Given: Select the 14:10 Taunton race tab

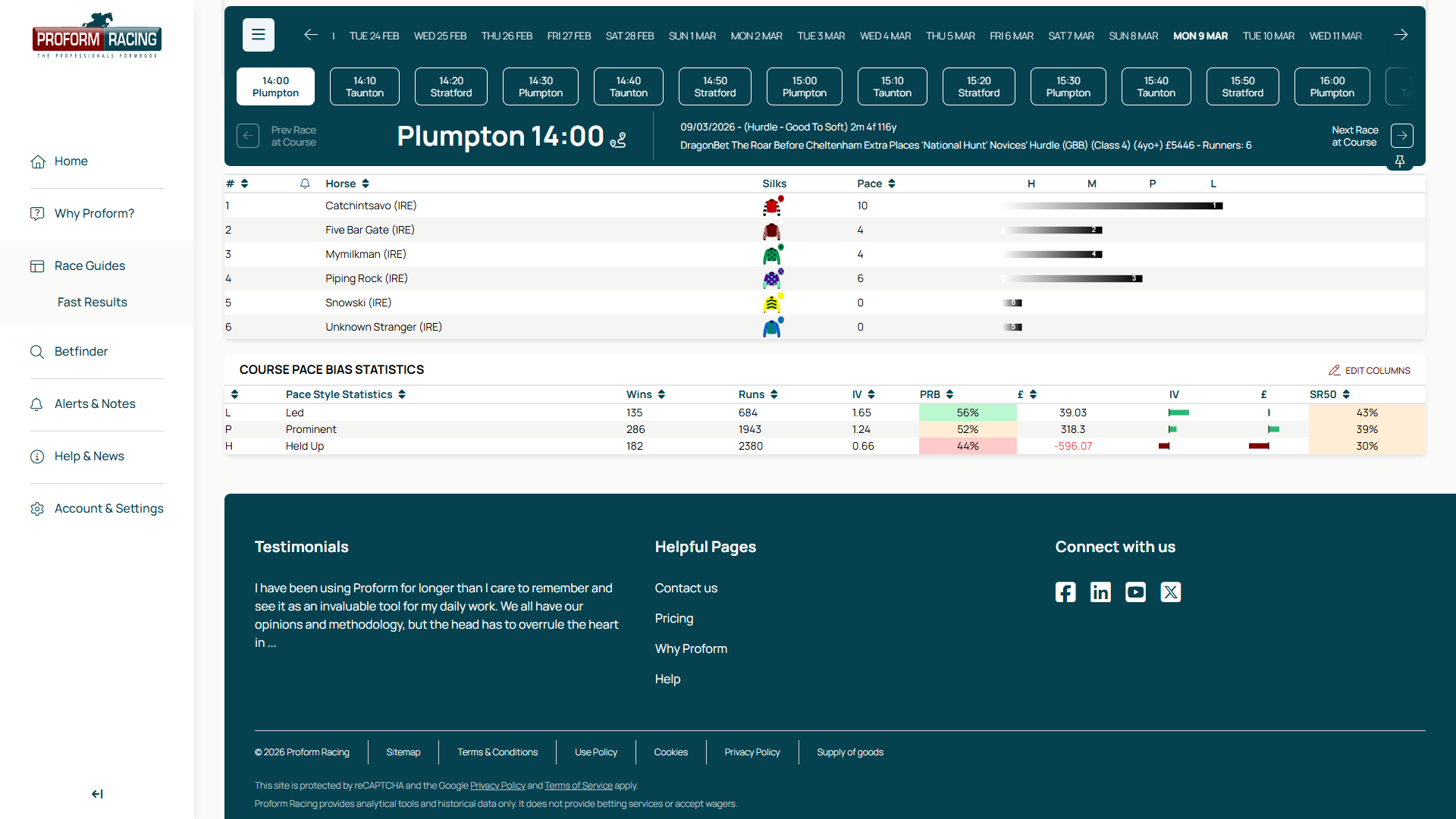Looking at the screenshot, I should (x=365, y=86).
